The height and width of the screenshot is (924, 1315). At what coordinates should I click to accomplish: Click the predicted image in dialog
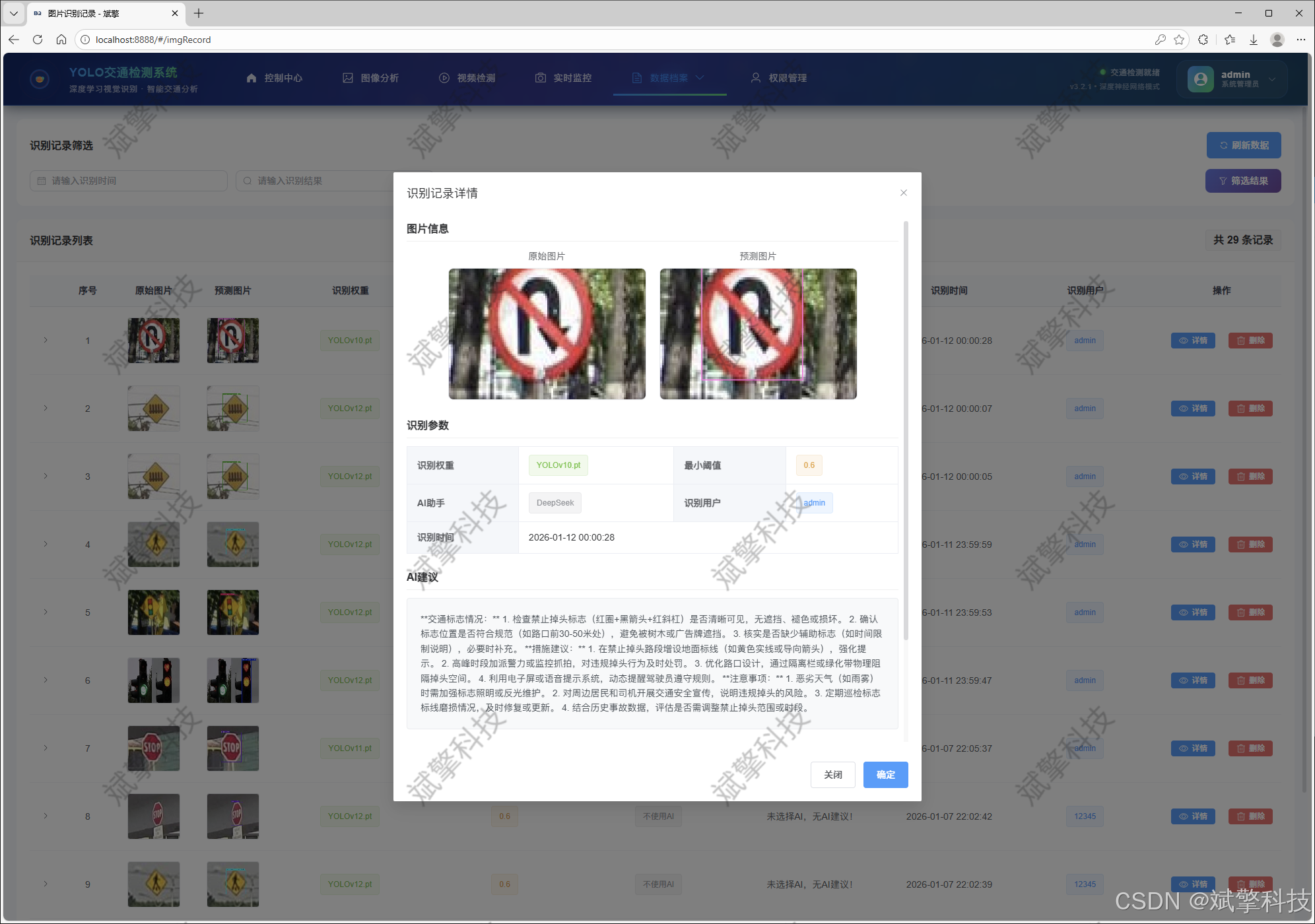point(758,334)
